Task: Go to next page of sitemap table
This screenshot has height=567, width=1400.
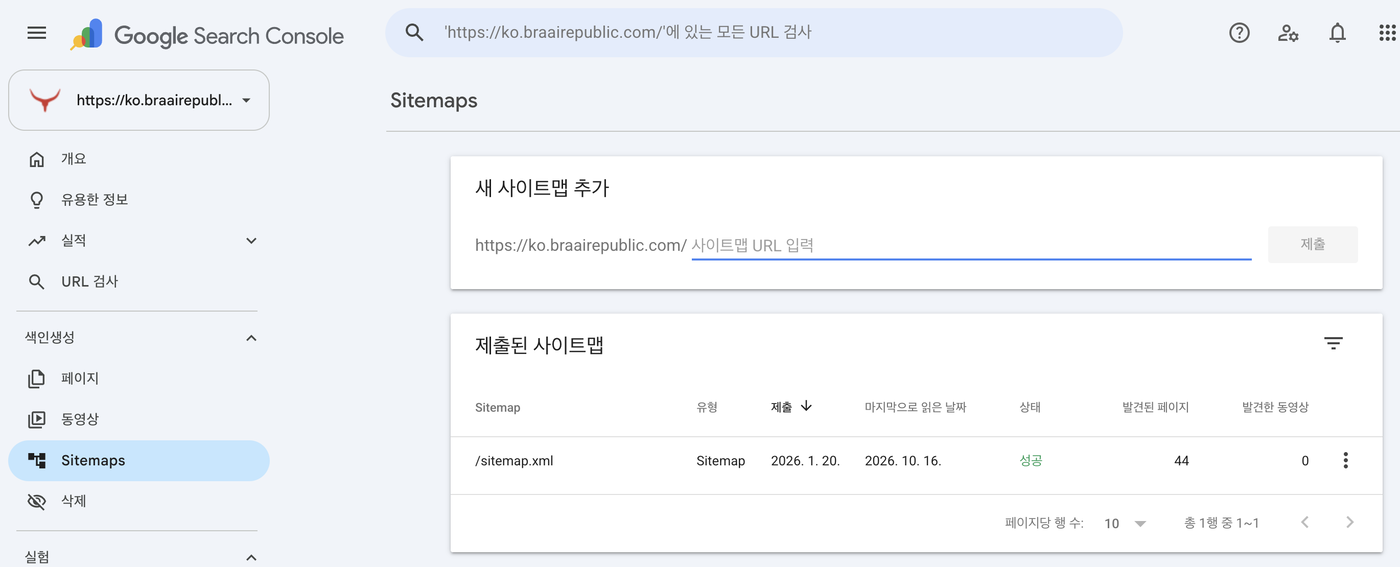Action: pos(1350,522)
